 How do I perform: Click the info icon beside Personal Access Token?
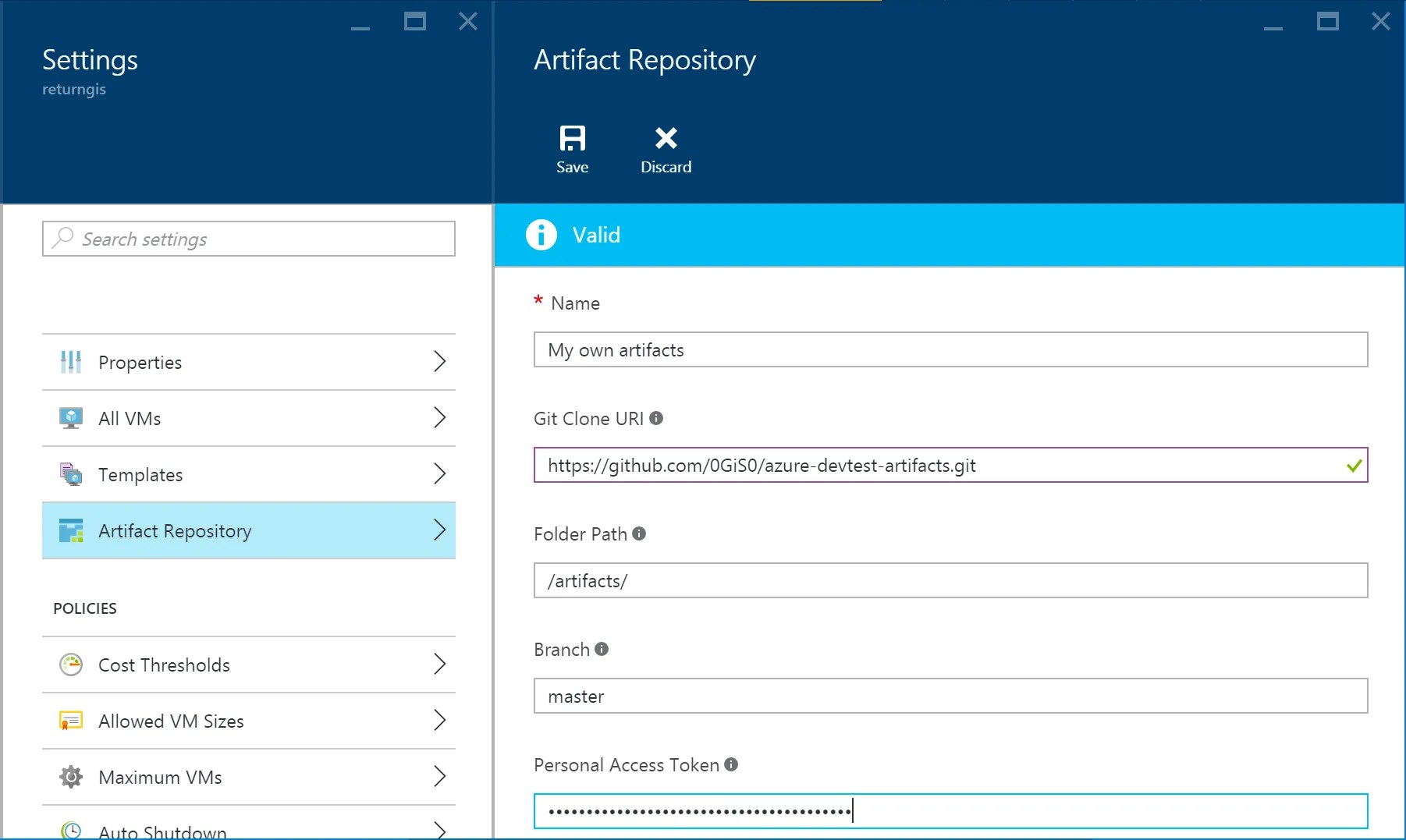point(731,764)
